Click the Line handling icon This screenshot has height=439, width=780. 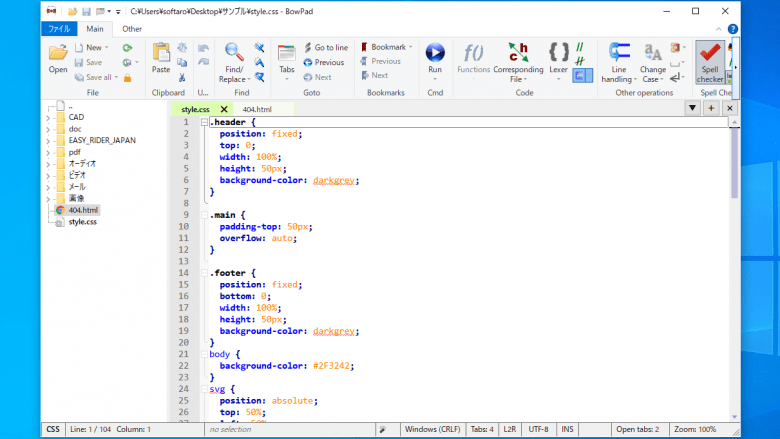pyautogui.click(x=619, y=52)
